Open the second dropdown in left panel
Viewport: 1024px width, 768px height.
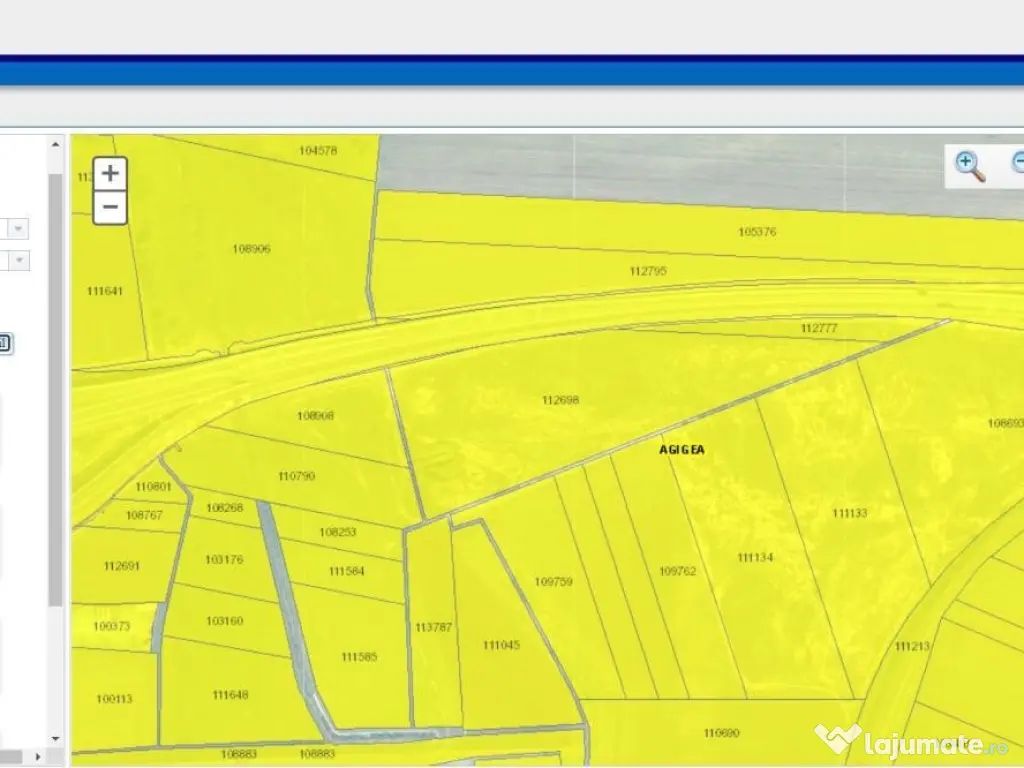pos(17,261)
